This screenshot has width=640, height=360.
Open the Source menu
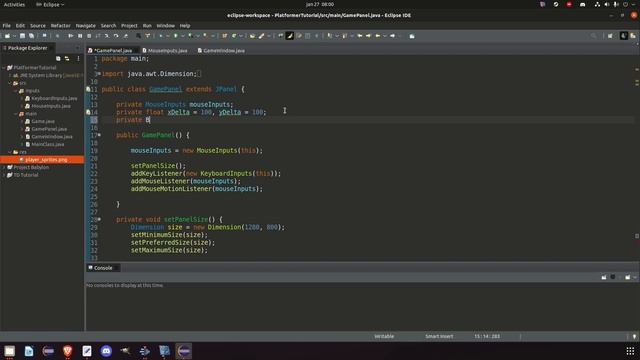coord(38,25)
